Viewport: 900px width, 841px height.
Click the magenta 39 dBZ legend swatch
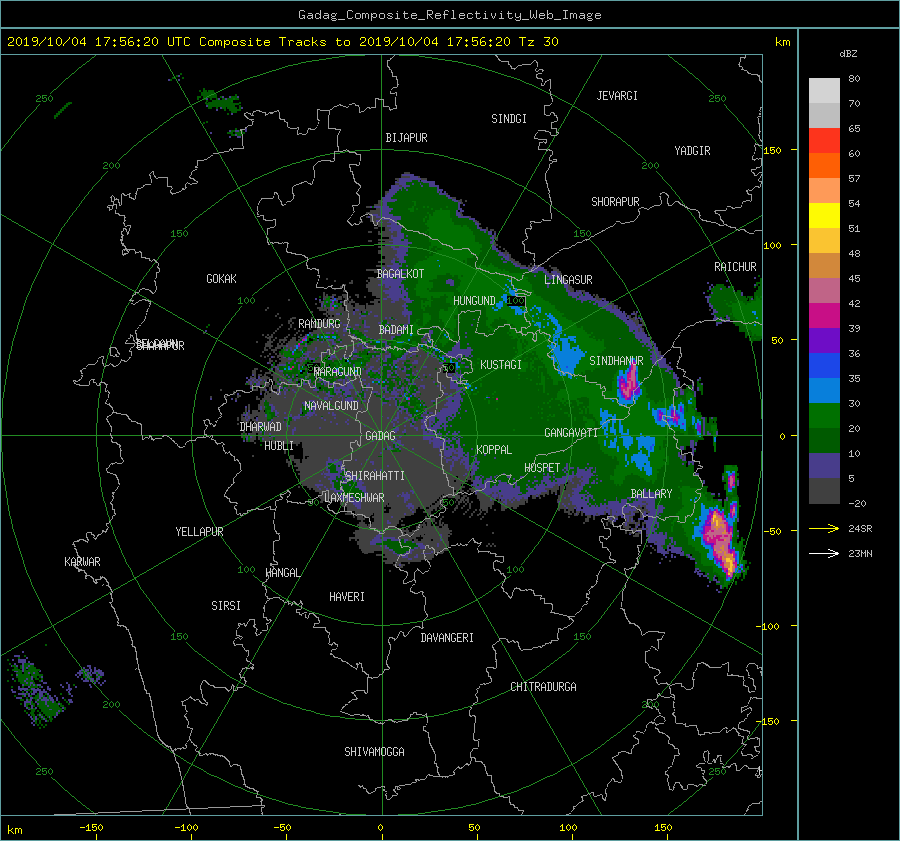824,316
